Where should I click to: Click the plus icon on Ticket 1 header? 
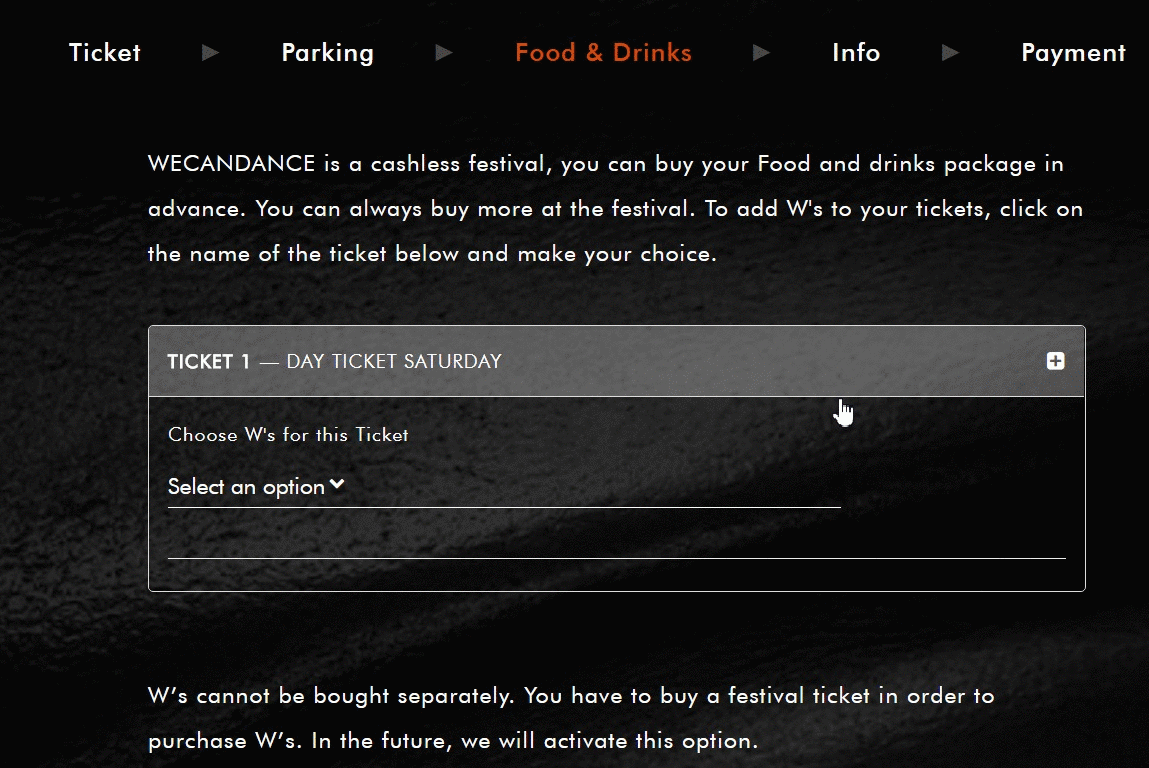(1055, 361)
